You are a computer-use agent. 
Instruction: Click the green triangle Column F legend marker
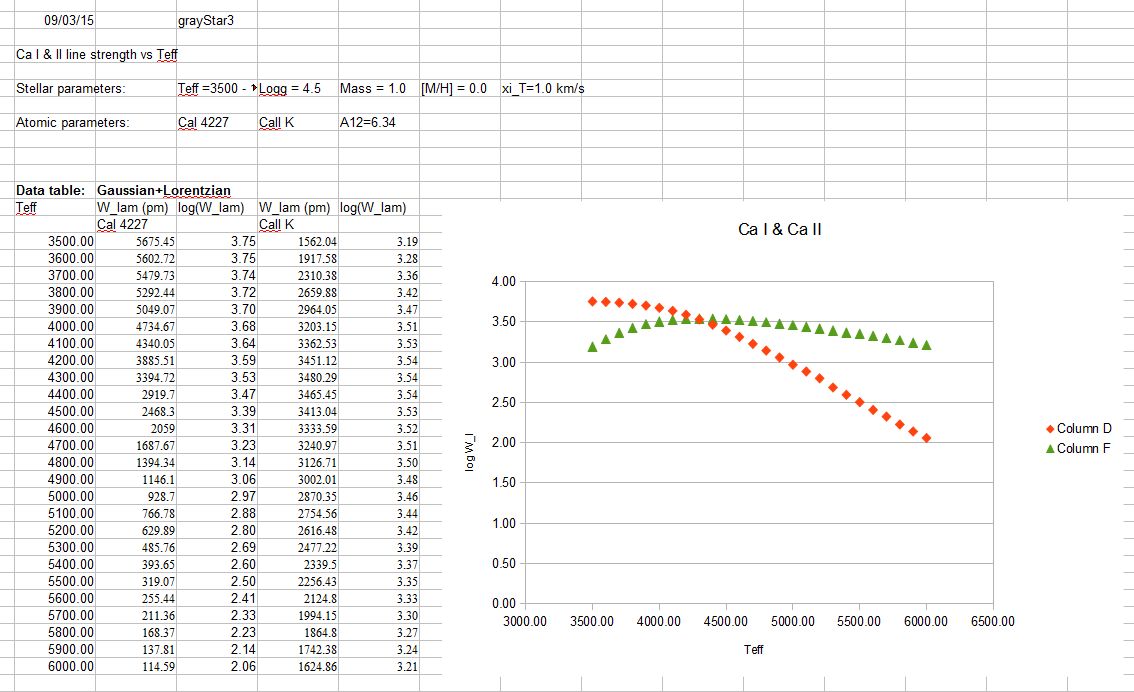1049,449
